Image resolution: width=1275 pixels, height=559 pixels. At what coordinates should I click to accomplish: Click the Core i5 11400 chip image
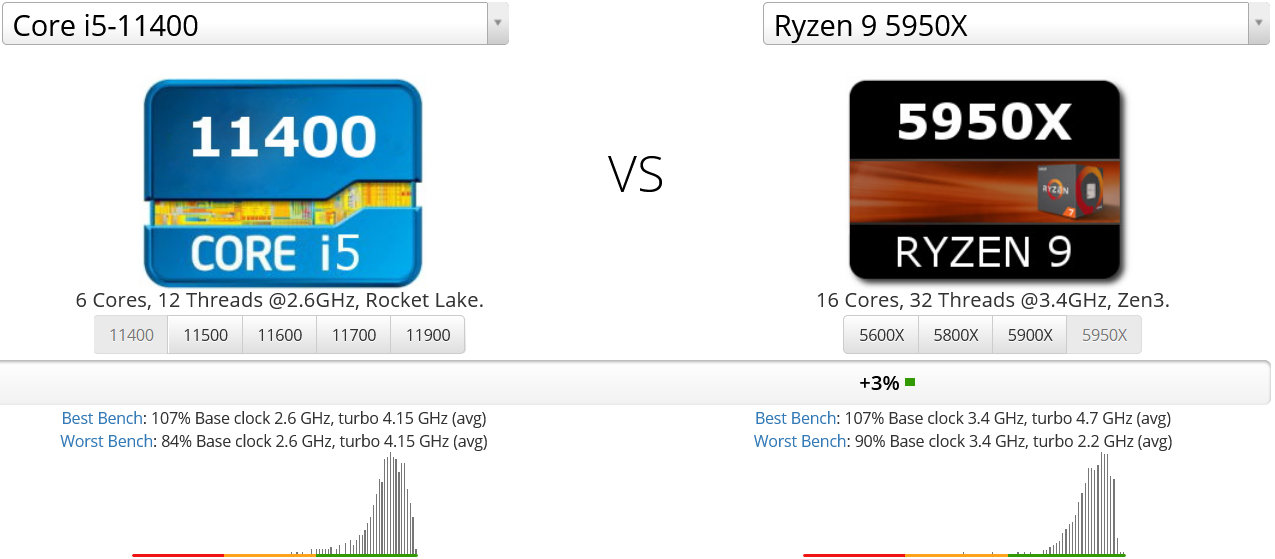[283, 183]
